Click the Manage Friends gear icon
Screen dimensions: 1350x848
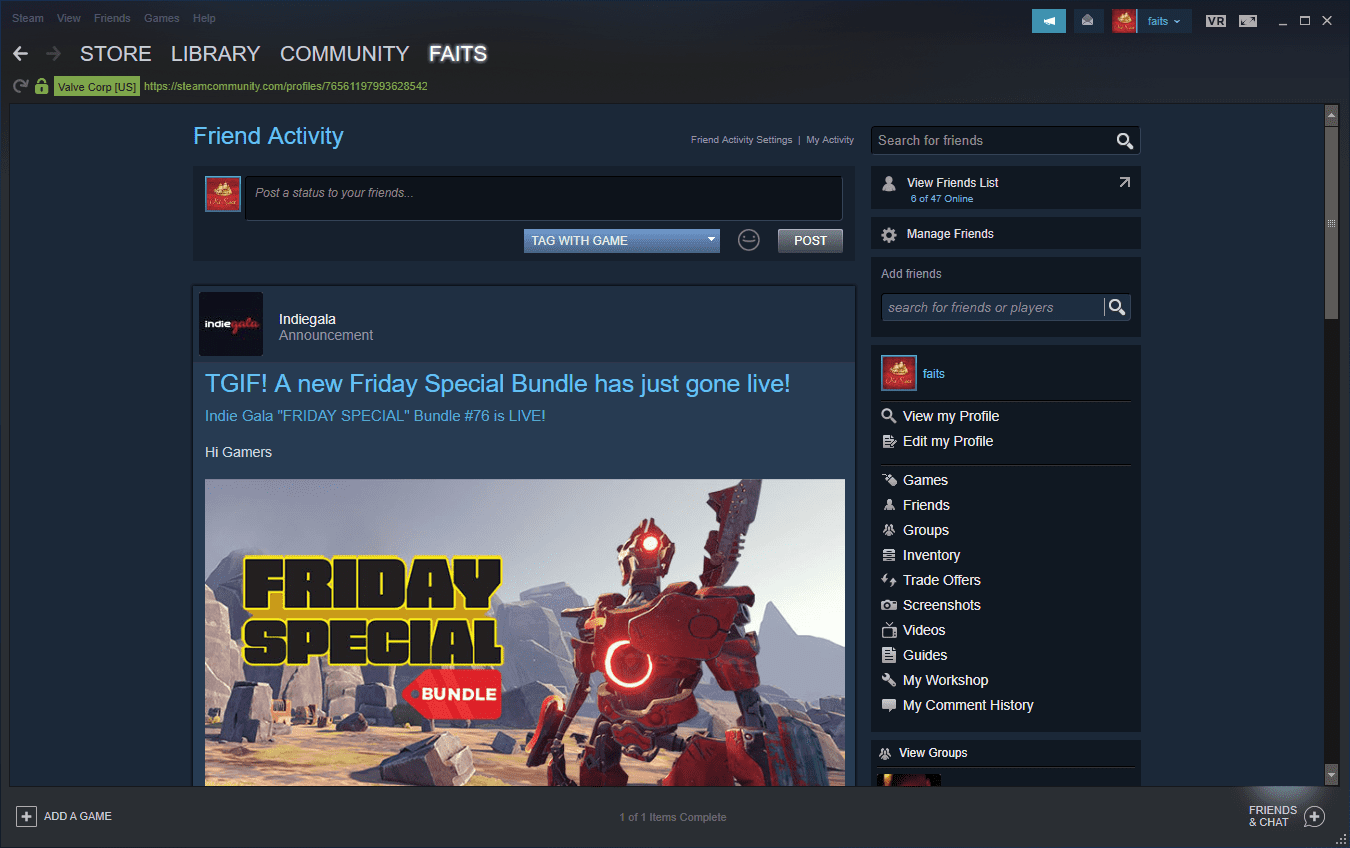pyautogui.click(x=889, y=235)
